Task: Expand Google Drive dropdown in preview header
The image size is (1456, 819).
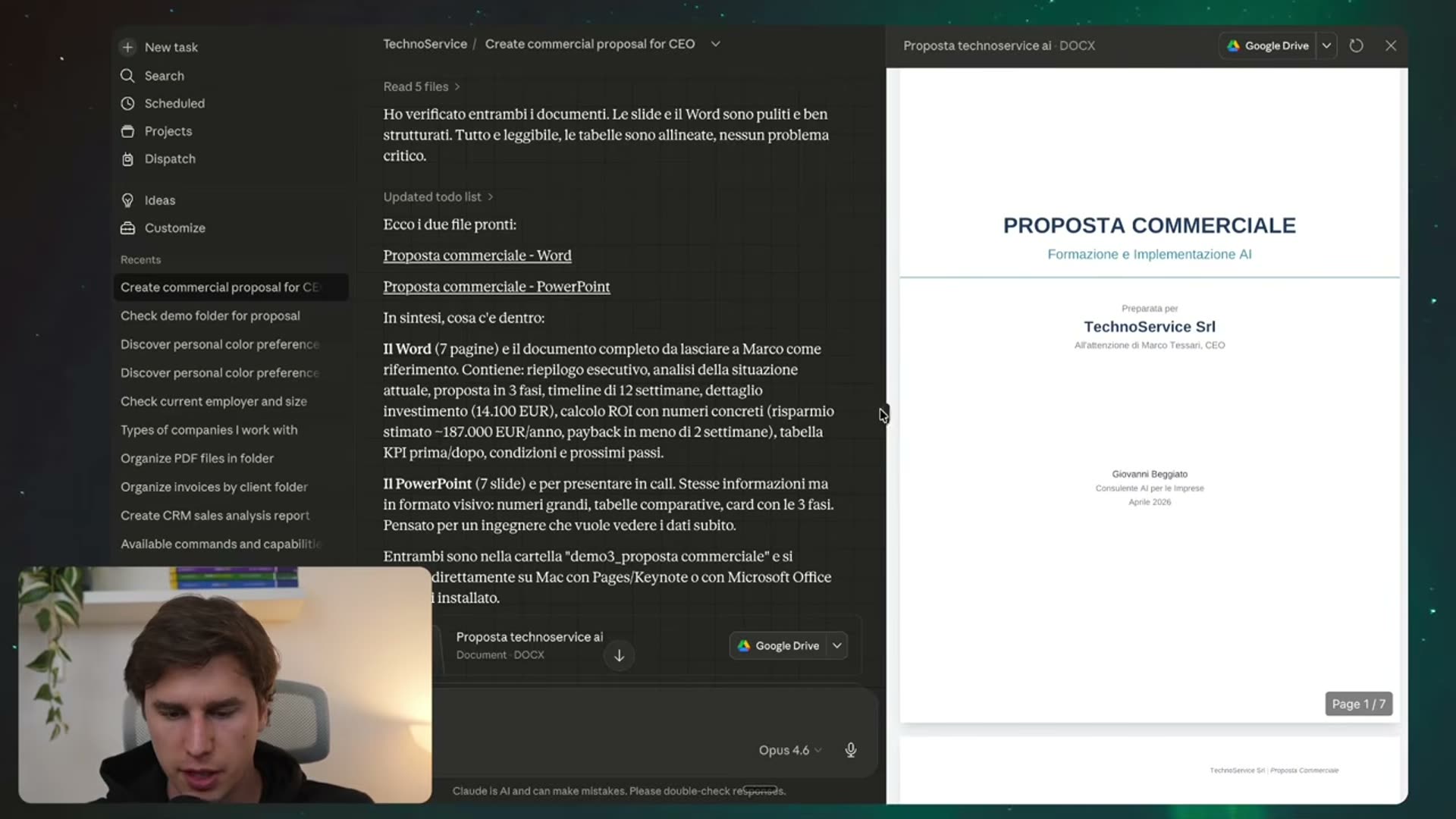Action: click(x=1326, y=45)
